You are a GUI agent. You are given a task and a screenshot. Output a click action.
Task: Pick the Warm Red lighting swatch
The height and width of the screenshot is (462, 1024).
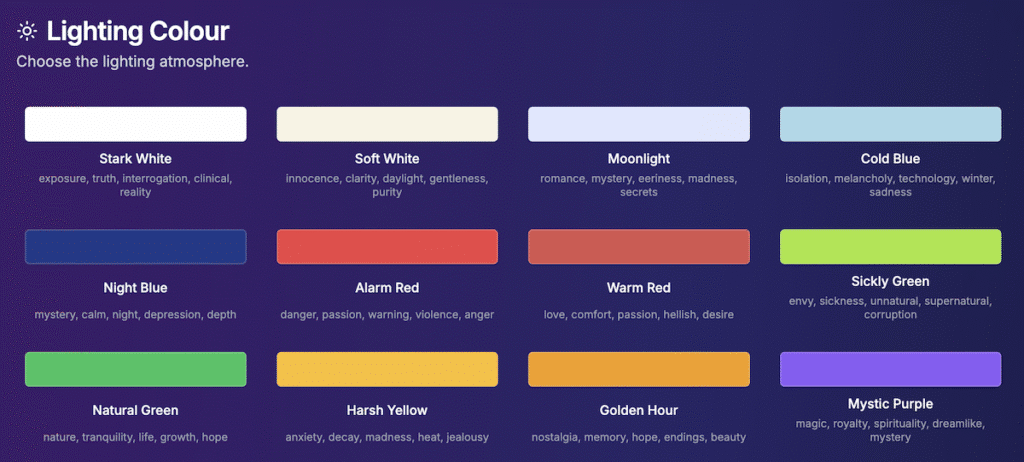tap(639, 247)
